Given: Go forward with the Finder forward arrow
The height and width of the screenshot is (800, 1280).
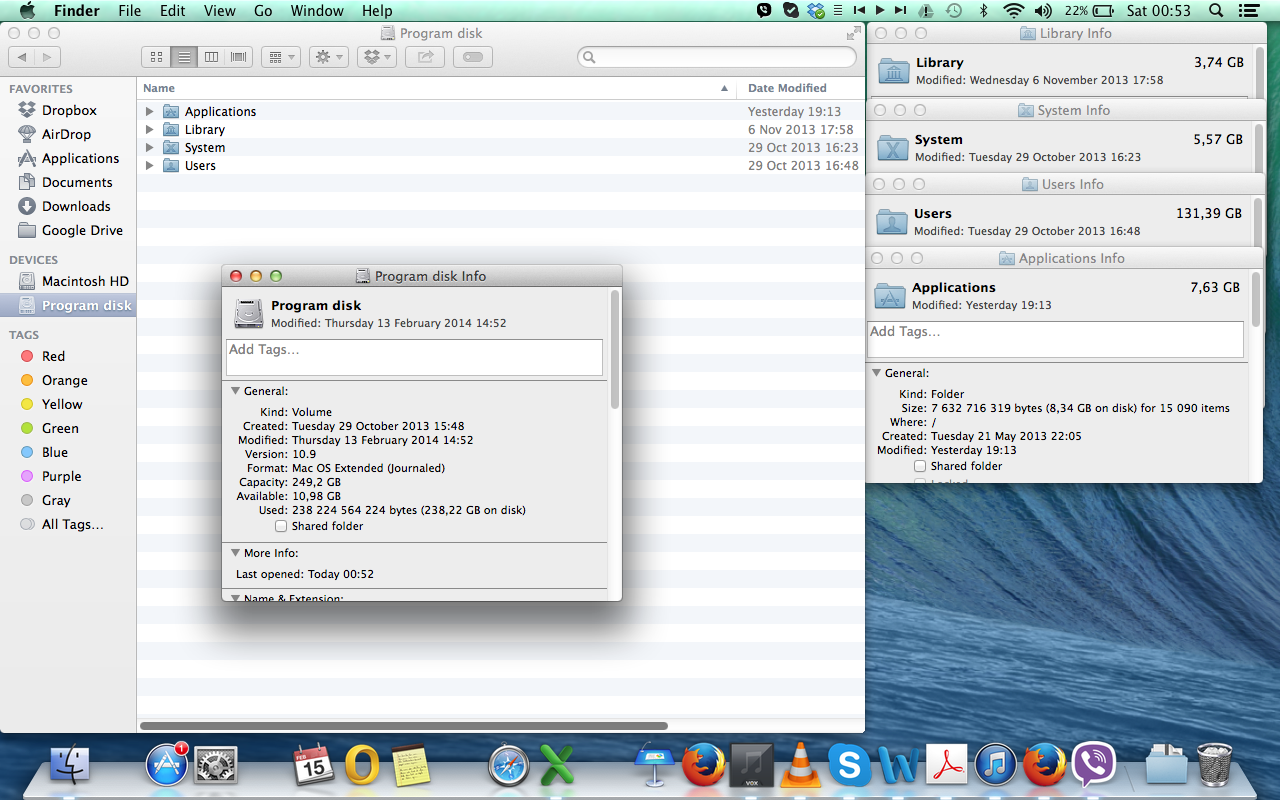Looking at the screenshot, I should coord(48,57).
